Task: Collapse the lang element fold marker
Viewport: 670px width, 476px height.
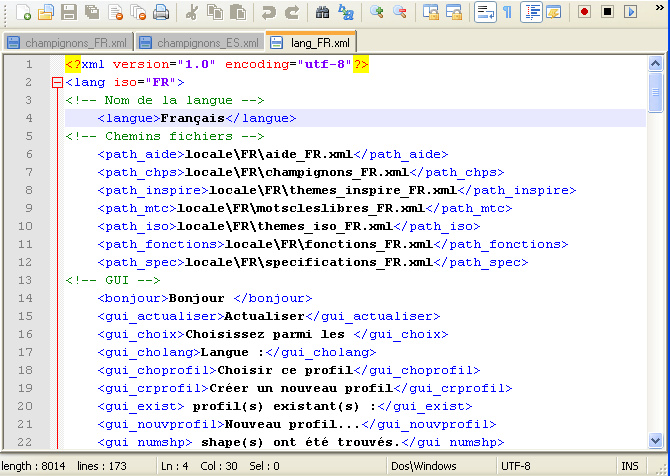Action: (57, 82)
